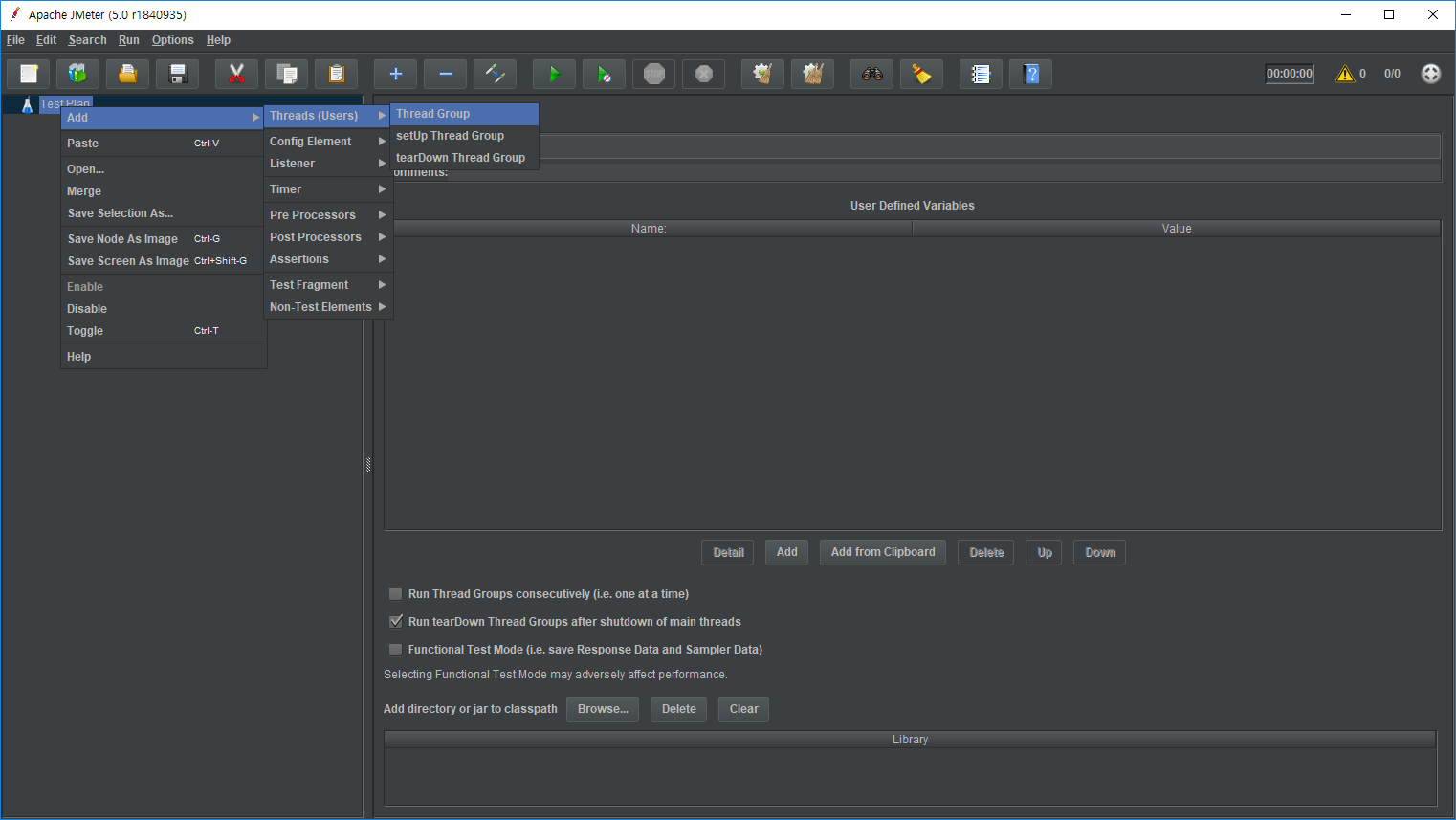Click the remote engines status icon

[1431, 74]
